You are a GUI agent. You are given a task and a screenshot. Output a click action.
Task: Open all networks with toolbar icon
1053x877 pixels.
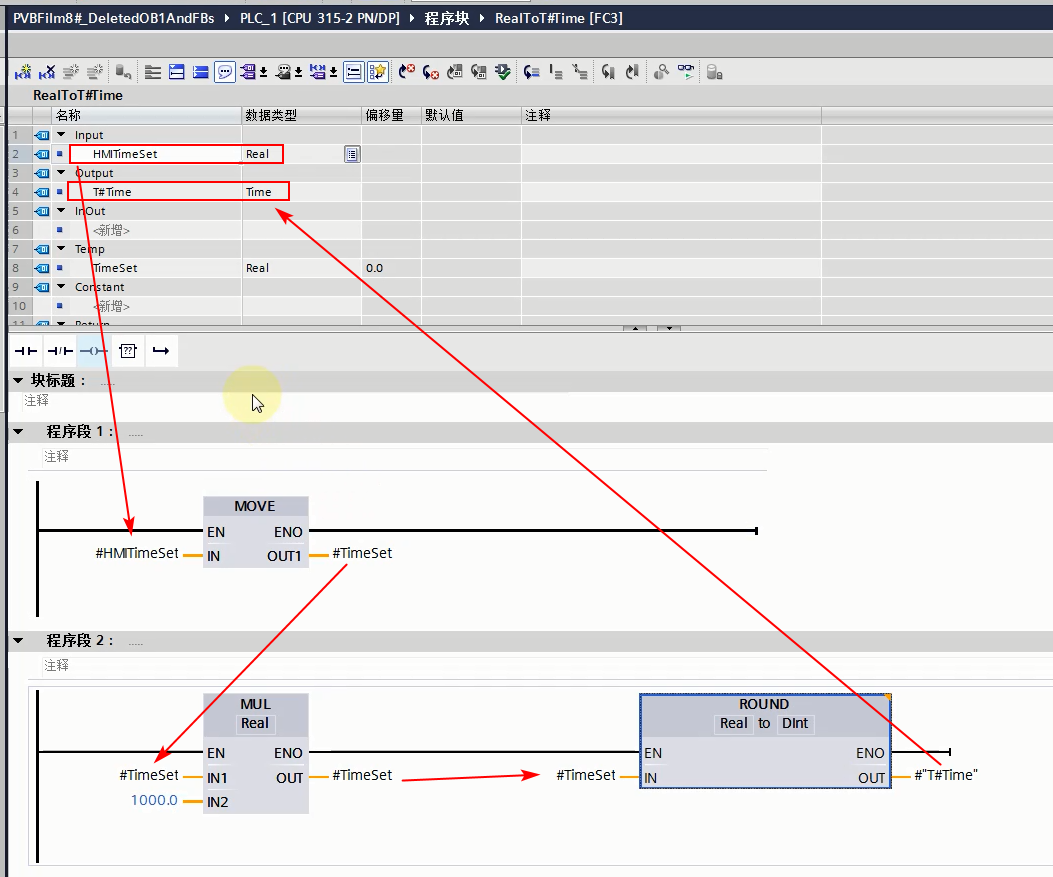click(x=177, y=72)
